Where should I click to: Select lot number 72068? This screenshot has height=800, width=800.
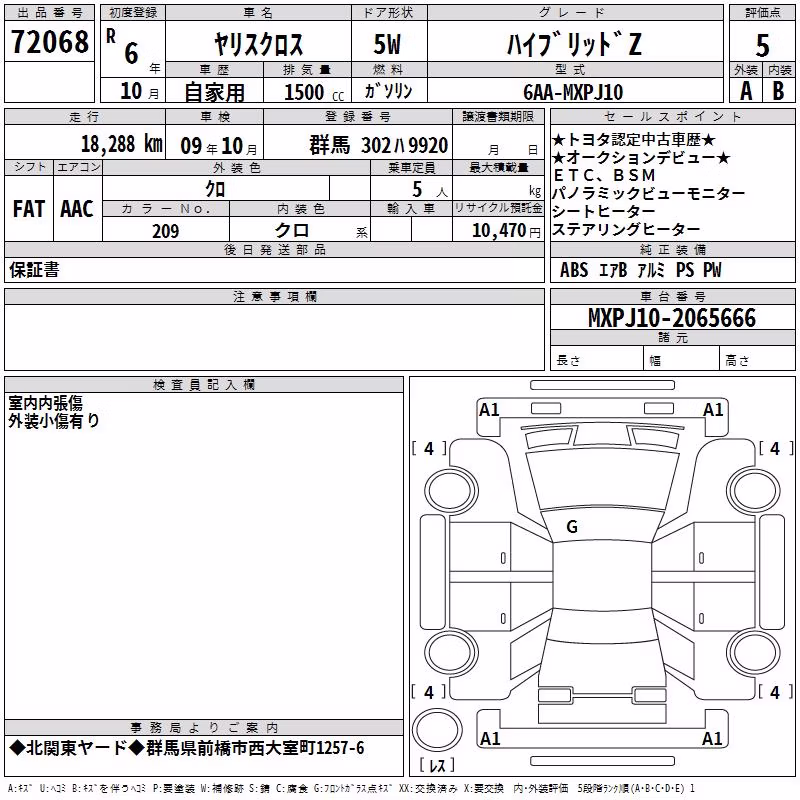coord(49,42)
